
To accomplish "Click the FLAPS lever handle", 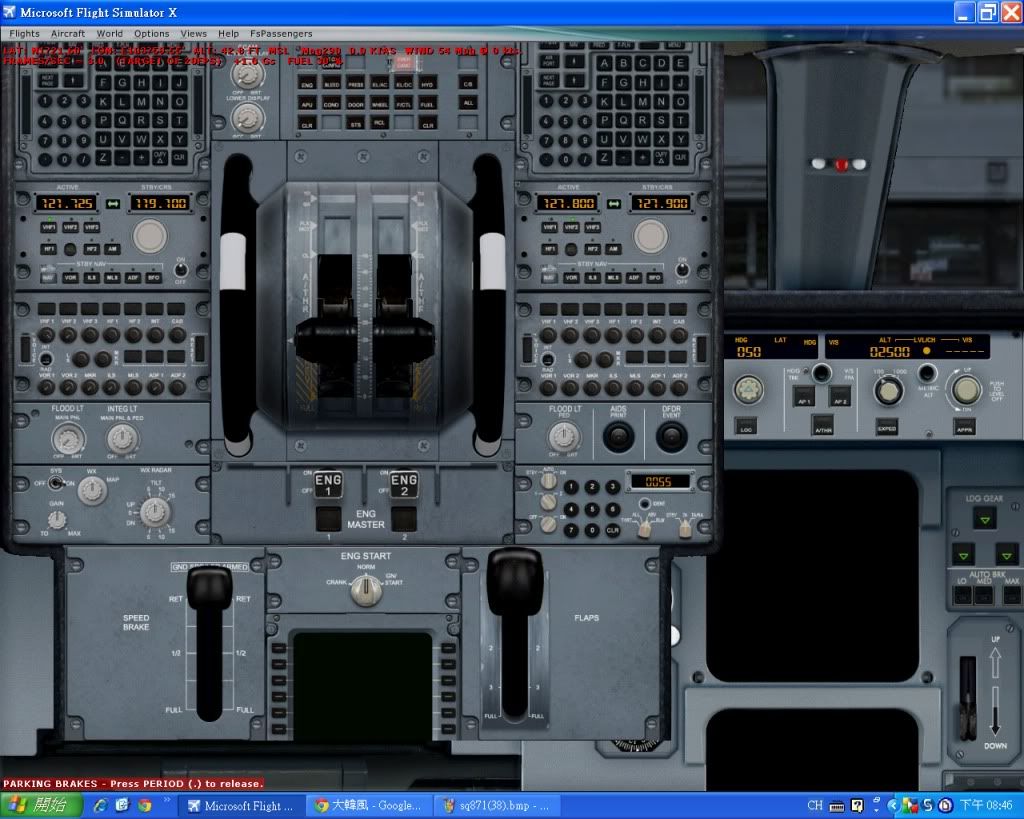I will tap(515, 580).
